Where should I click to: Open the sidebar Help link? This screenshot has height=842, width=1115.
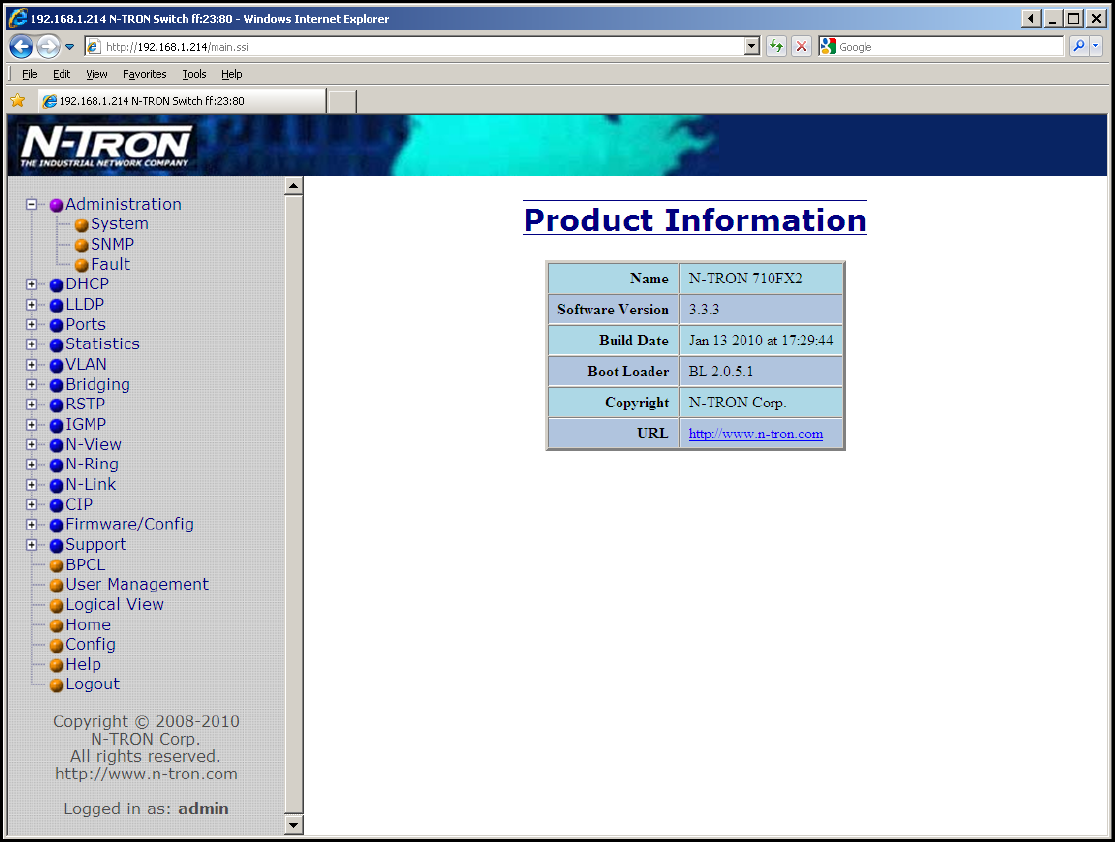[x=83, y=664]
